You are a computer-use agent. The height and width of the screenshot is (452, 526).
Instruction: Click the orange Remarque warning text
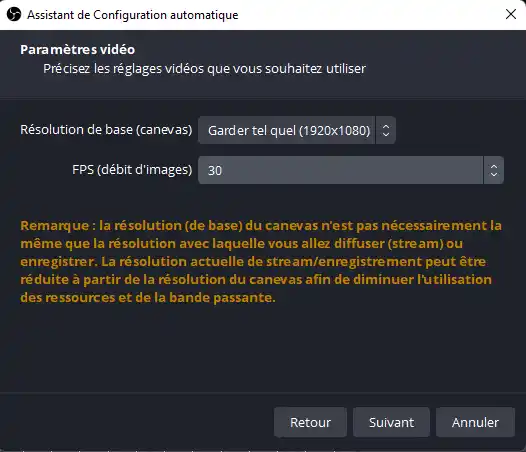coord(261,261)
